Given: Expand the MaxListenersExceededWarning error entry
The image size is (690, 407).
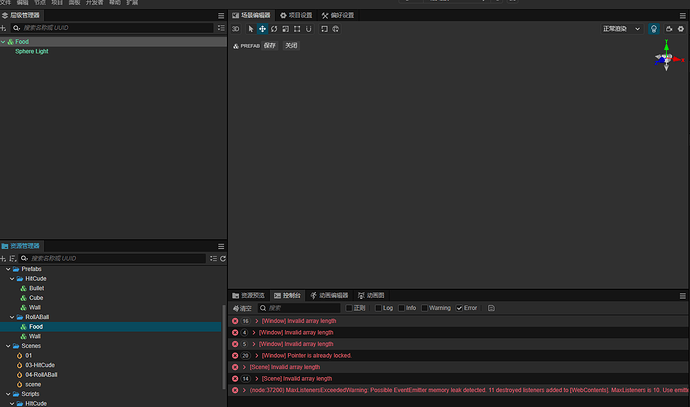Looking at the screenshot, I should (244, 391).
